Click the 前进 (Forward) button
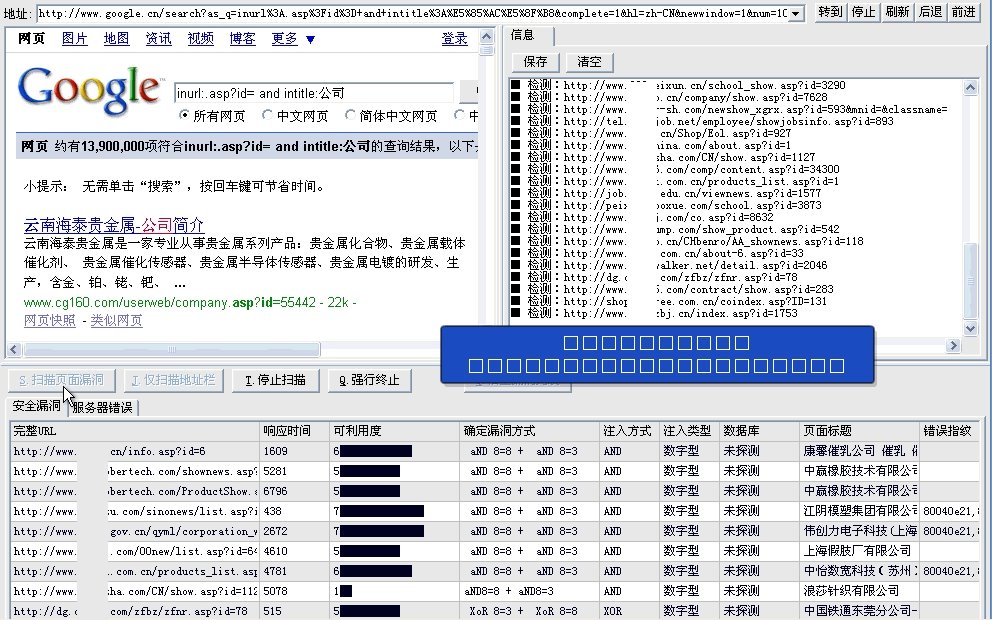Image resolution: width=992 pixels, height=620 pixels. (963, 12)
